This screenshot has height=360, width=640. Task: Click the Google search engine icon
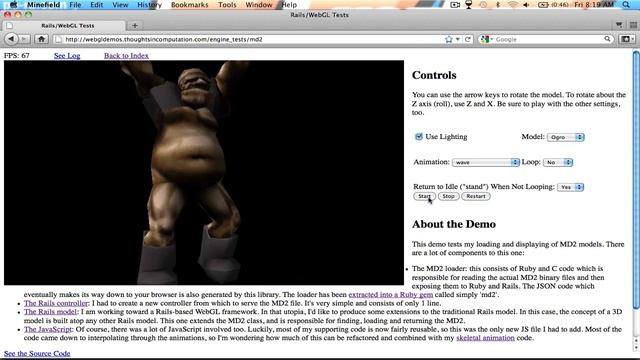484,39
